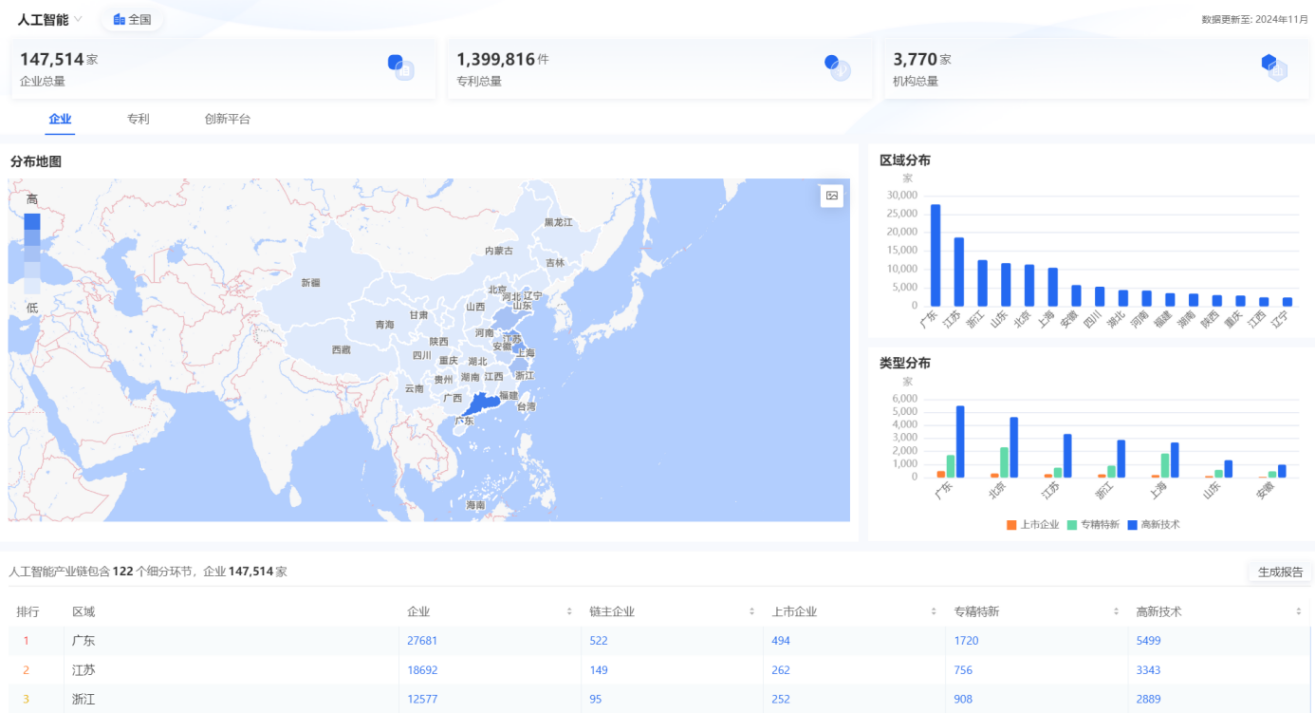
Task: Switch to the 专利 tab
Action: 137,119
